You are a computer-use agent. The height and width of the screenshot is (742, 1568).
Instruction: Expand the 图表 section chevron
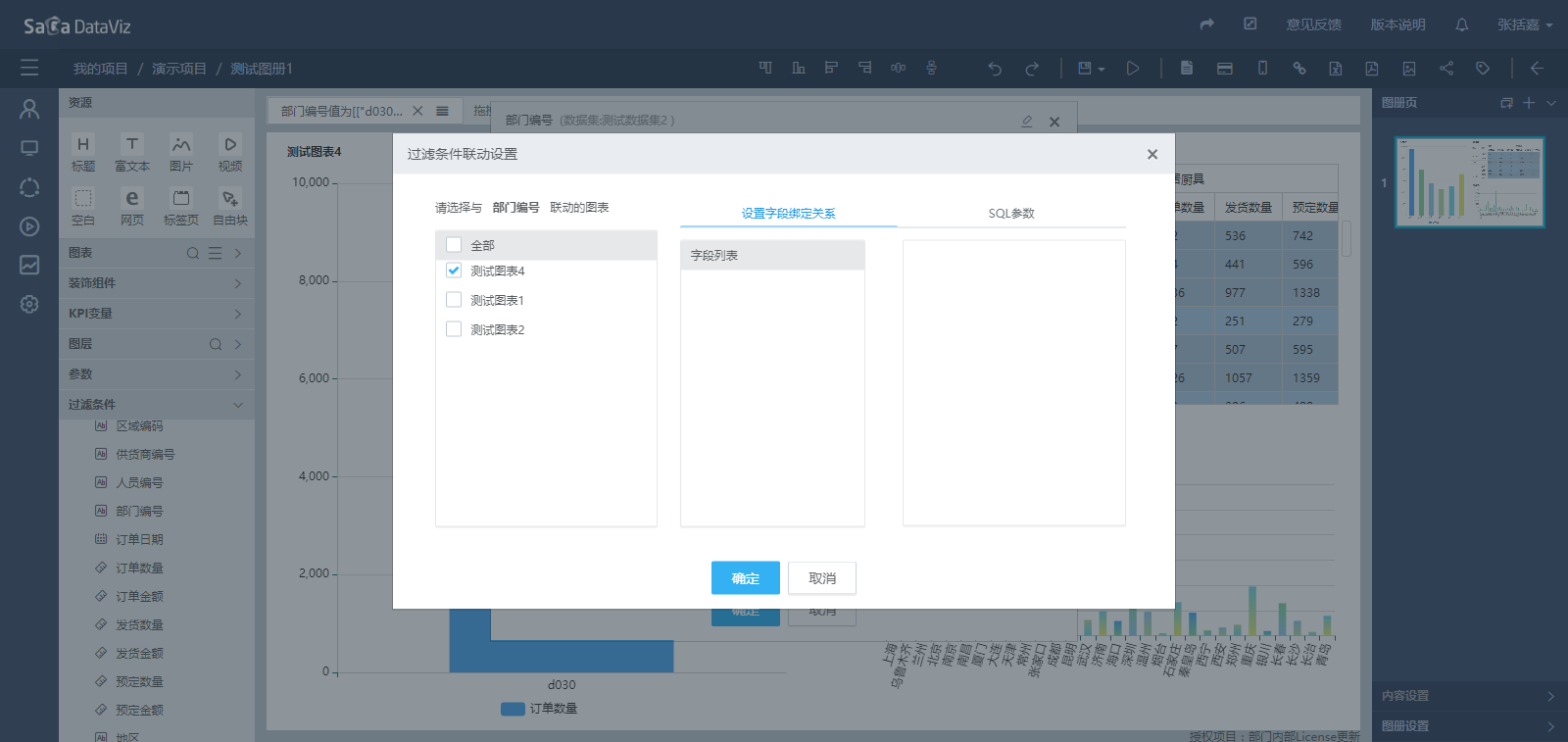point(238,253)
